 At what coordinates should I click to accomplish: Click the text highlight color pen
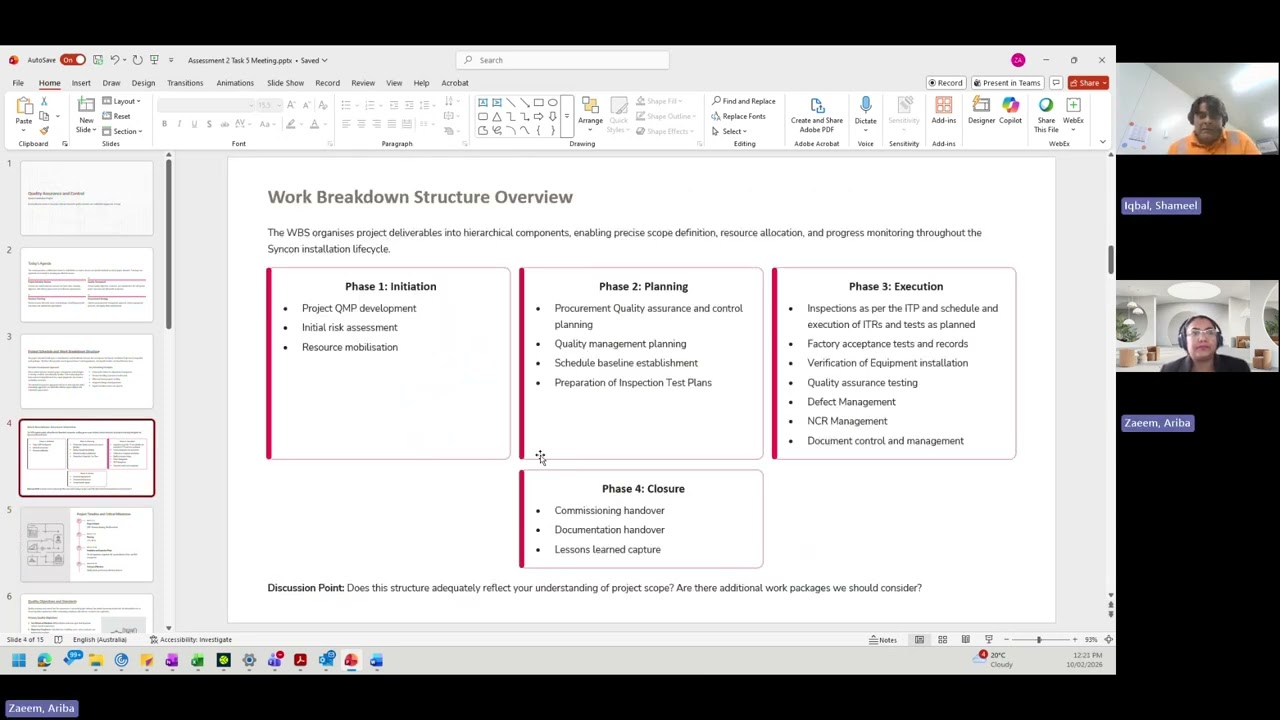(290, 124)
